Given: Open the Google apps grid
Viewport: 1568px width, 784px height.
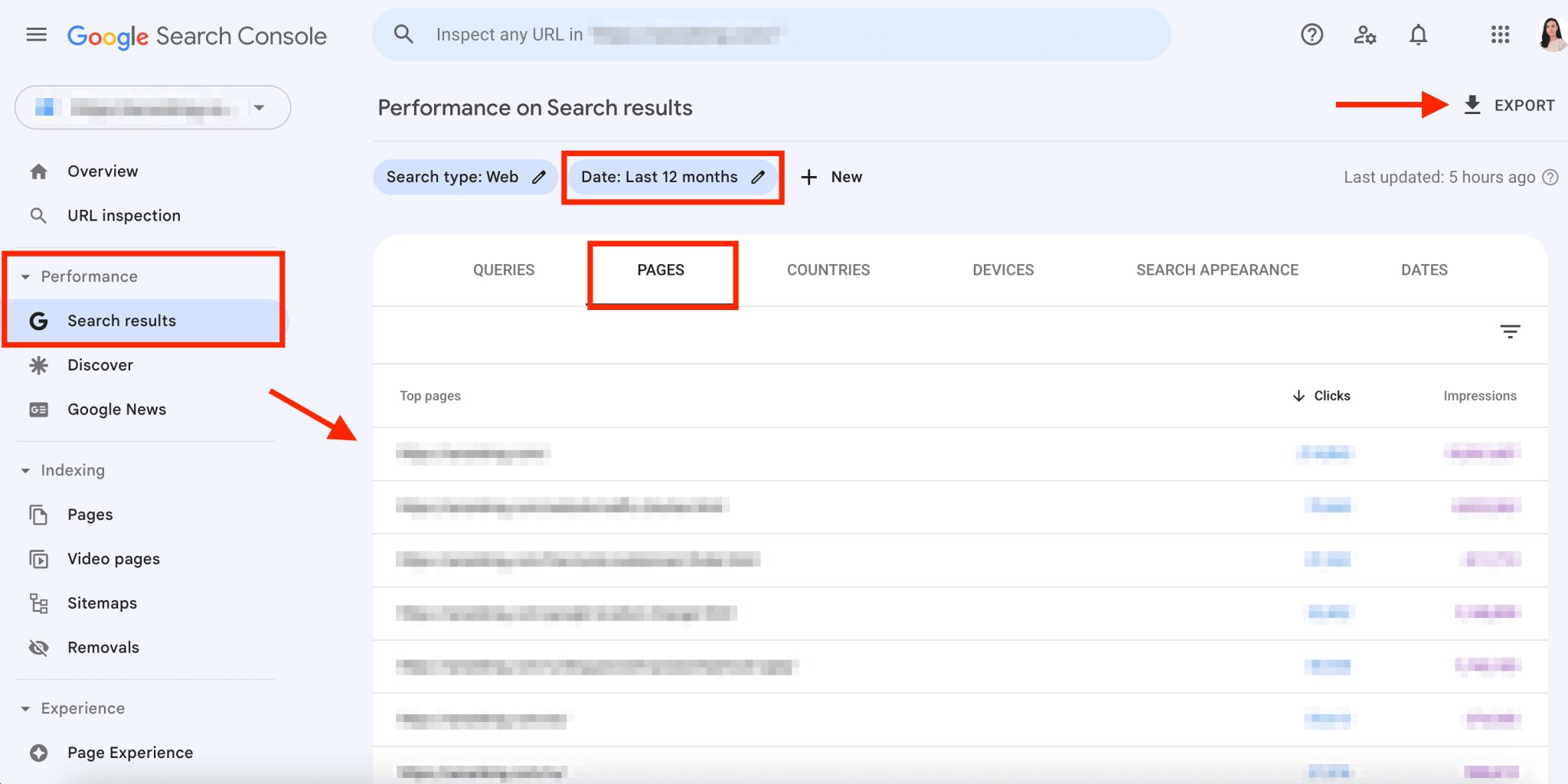Looking at the screenshot, I should (1501, 34).
